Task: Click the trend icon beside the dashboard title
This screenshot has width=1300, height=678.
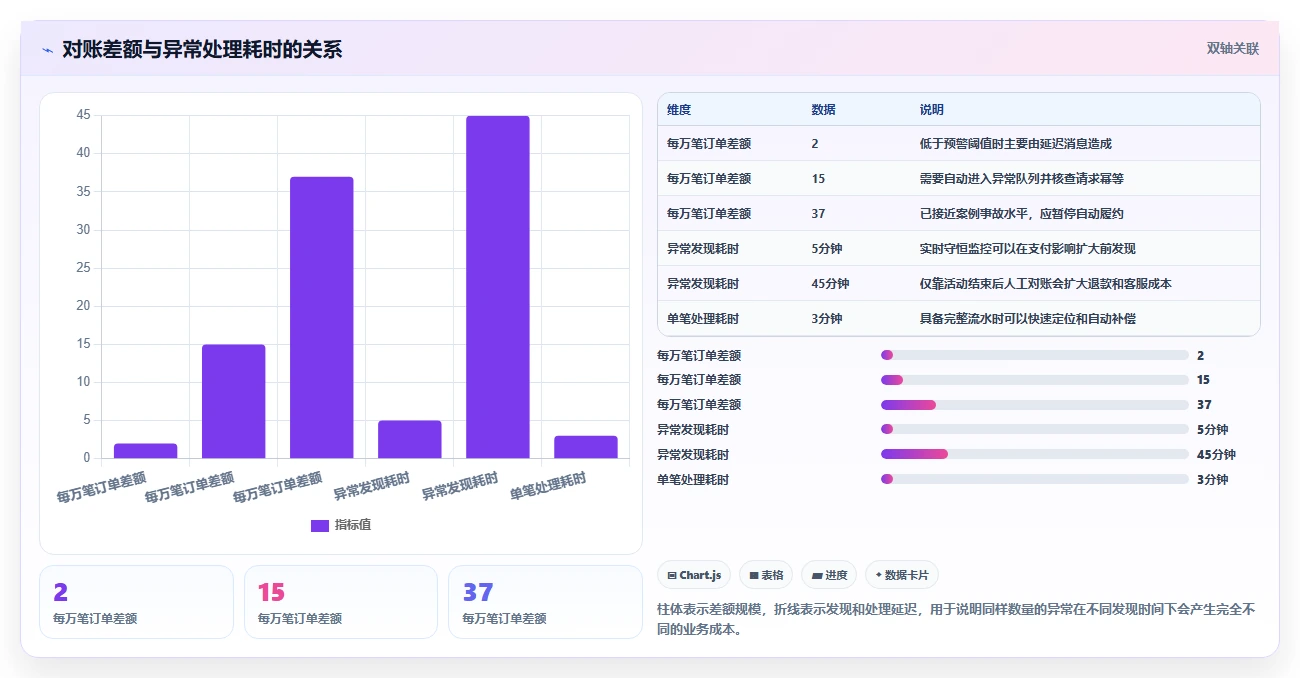Action: click(47, 49)
